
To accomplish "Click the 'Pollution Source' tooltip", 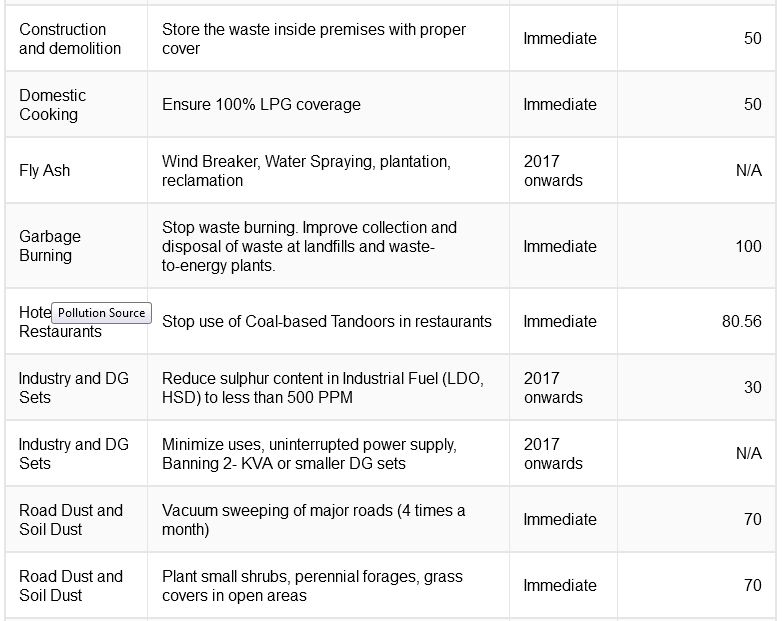I will pos(101,313).
